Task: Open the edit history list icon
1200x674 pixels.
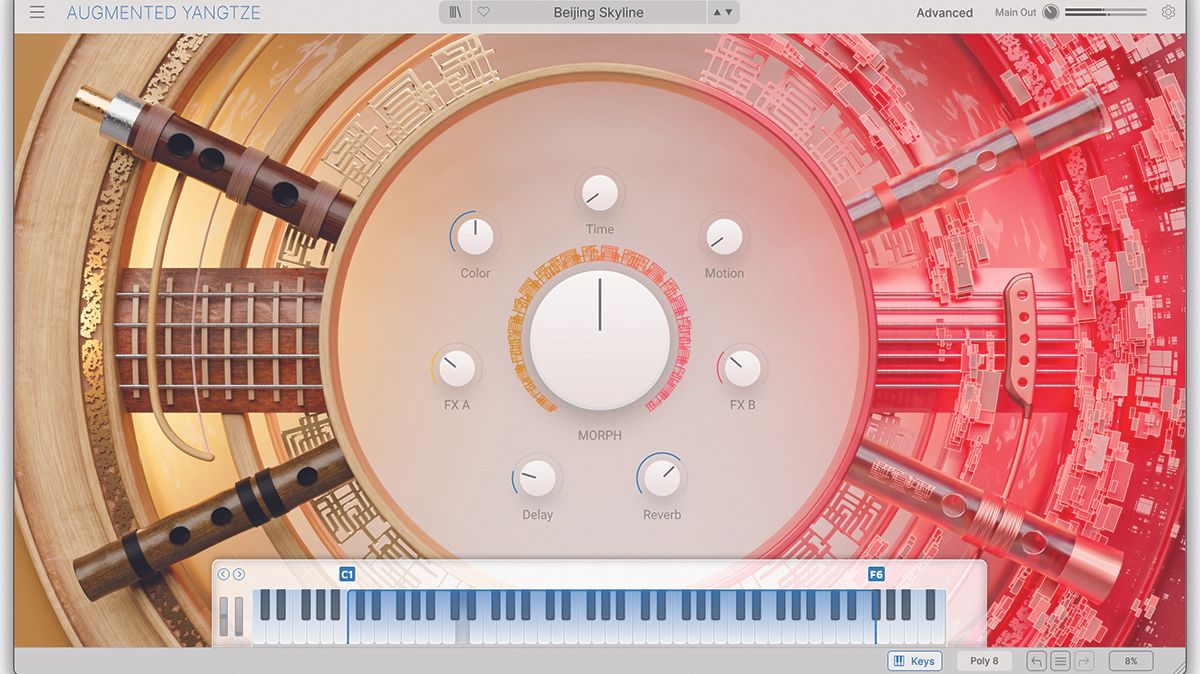Action: [1061, 661]
